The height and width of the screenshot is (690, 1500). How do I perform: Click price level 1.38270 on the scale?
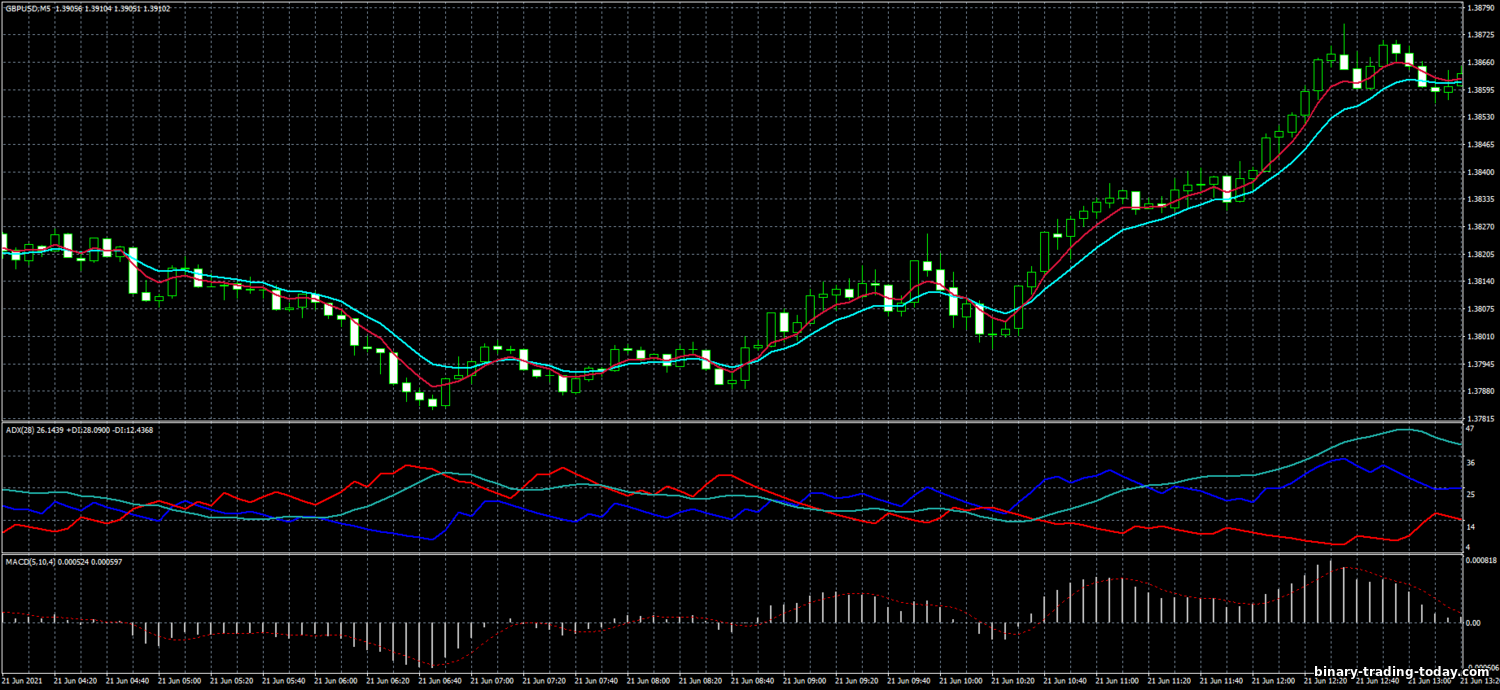pyautogui.click(x=1480, y=227)
